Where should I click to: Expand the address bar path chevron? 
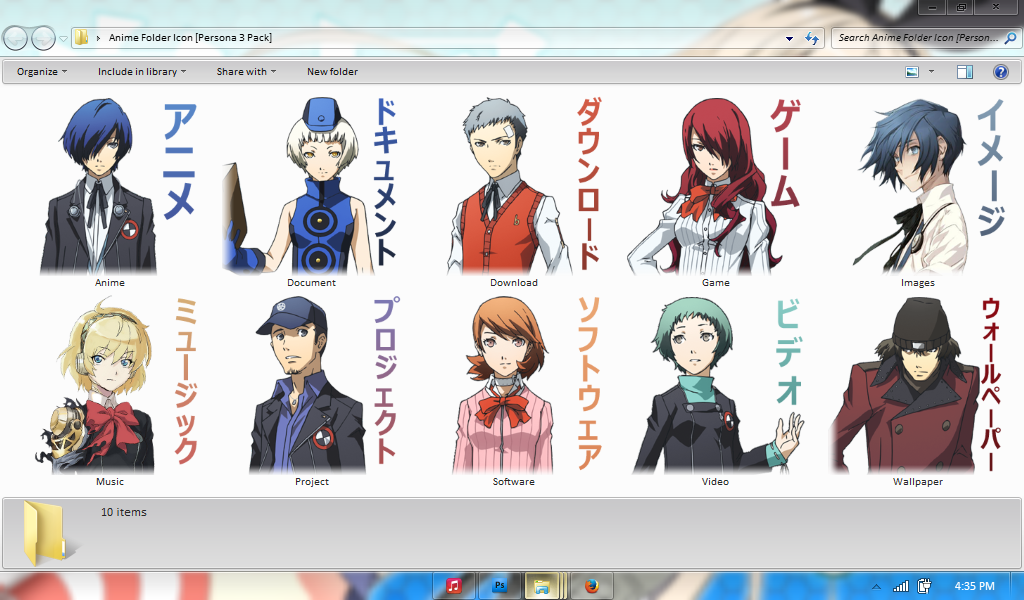(x=99, y=38)
